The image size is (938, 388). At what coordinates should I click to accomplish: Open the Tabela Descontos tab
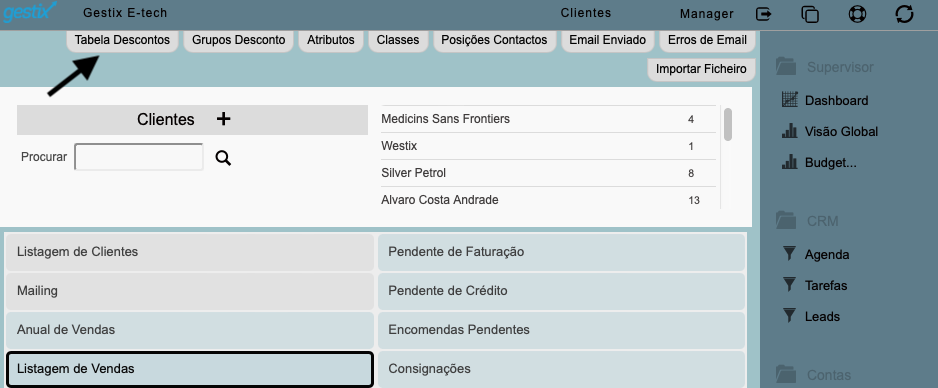122,40
